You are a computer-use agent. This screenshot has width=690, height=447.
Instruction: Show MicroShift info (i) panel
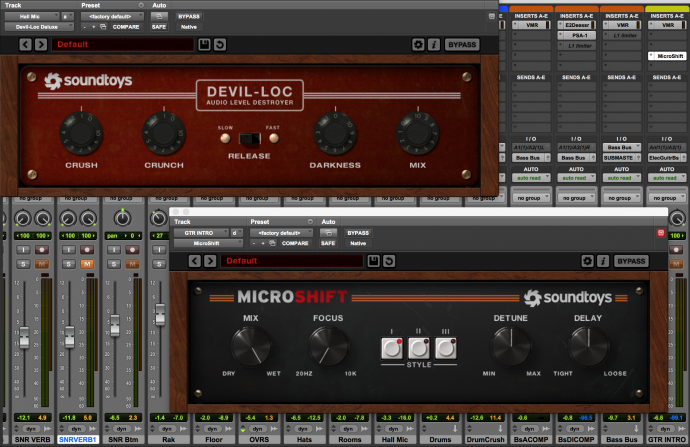(602, 261)
